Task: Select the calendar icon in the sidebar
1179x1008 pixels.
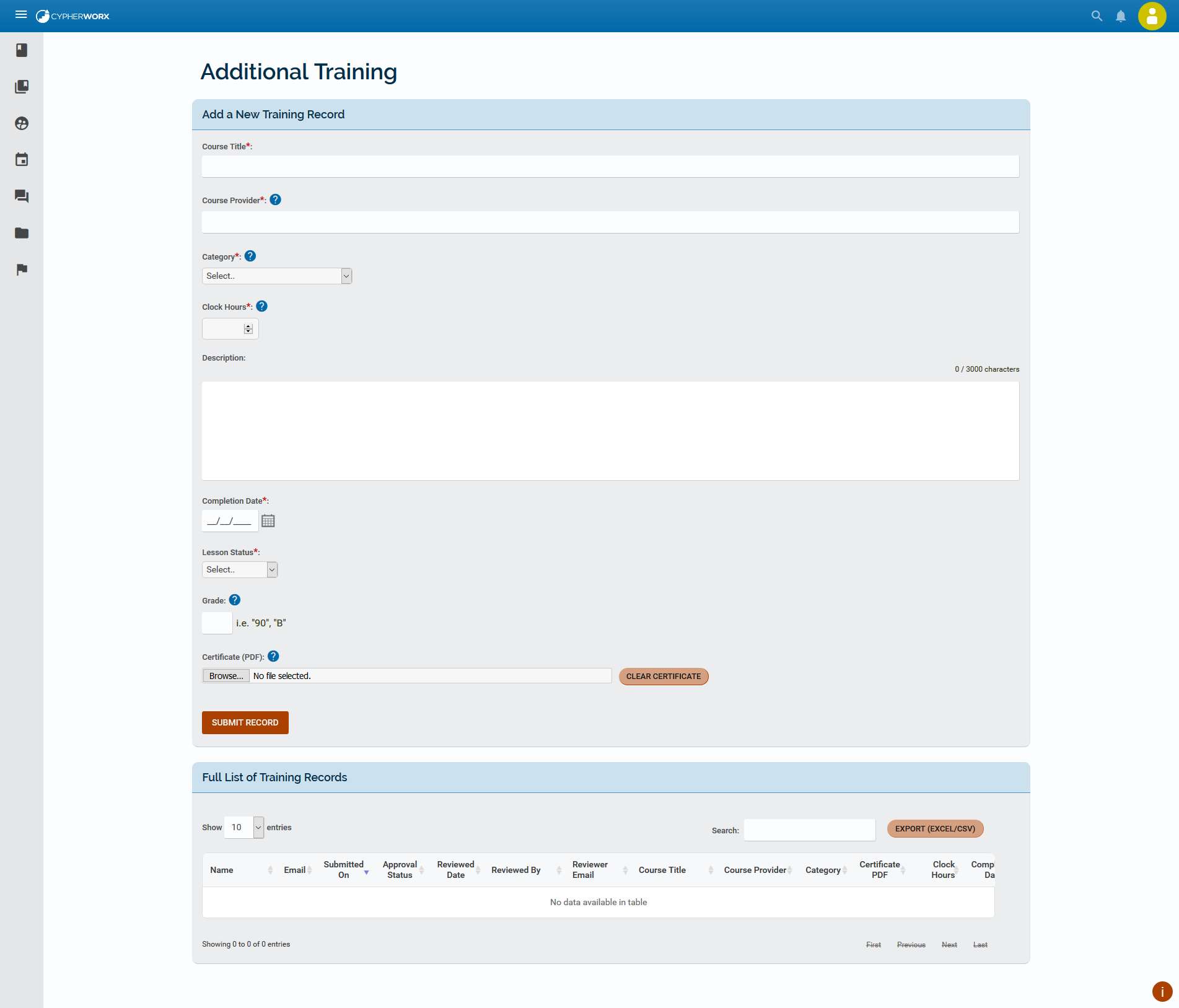Action: 22,159
